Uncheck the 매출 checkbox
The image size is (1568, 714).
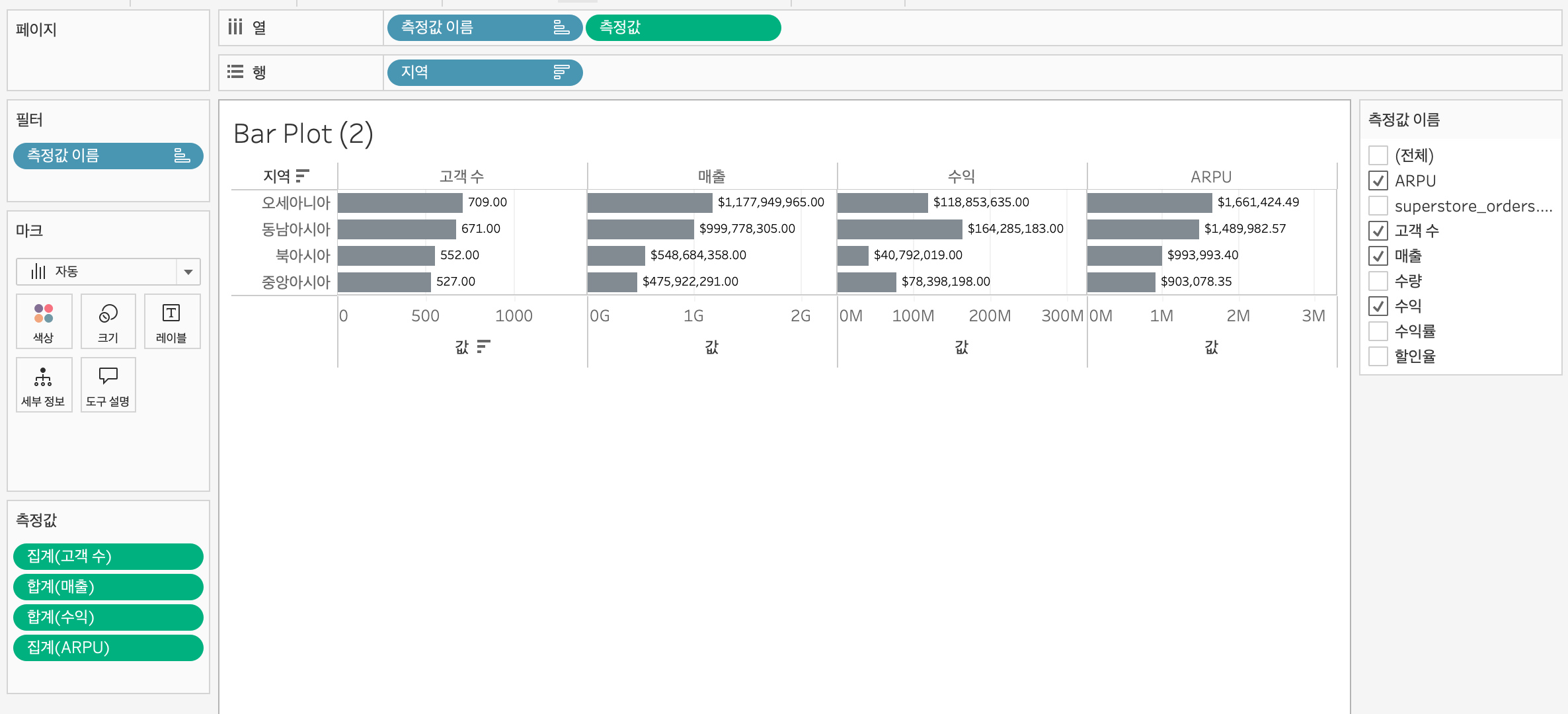(1378, 256)
